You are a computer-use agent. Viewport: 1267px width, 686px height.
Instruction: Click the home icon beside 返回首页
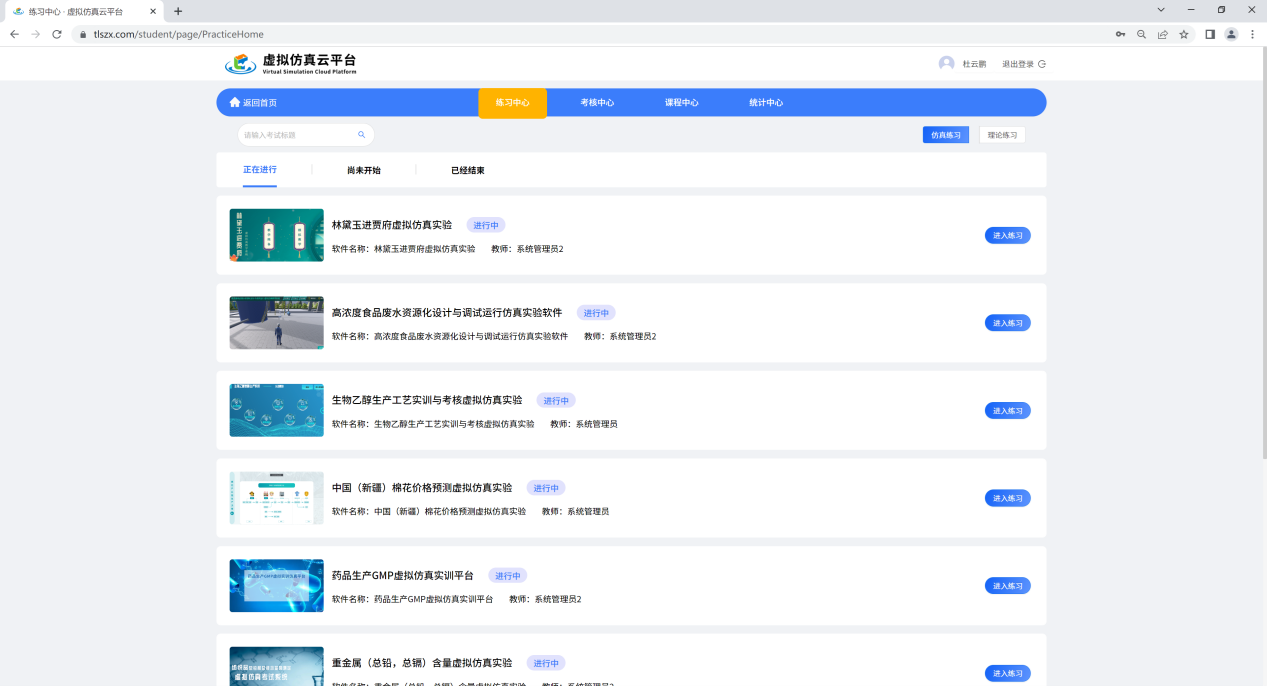(x=235, y=102)
